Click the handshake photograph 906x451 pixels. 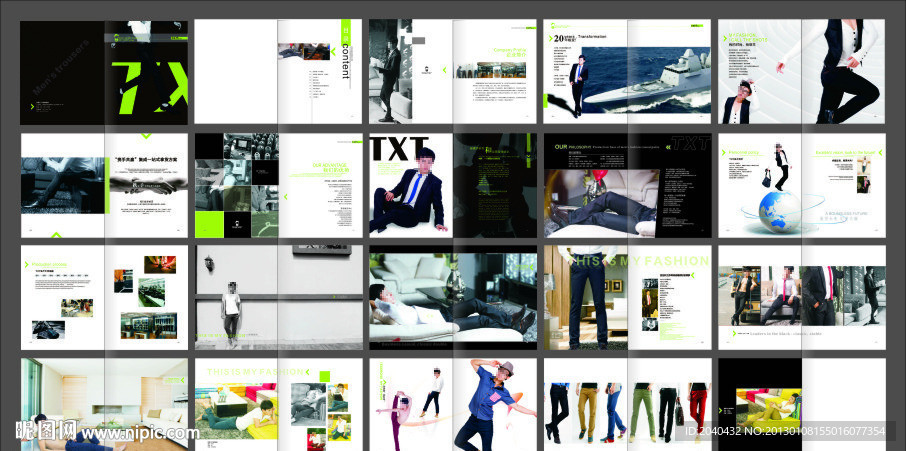148,184
